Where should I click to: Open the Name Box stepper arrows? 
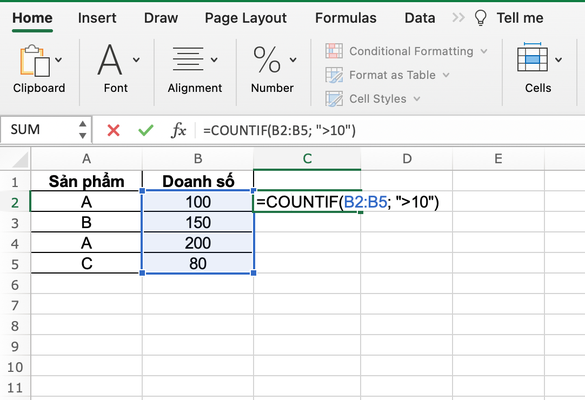coord(83,130)
